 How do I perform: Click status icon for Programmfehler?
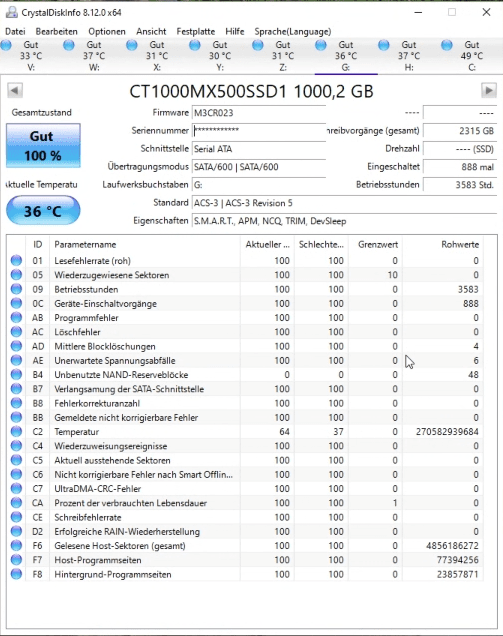click(16, 318)
